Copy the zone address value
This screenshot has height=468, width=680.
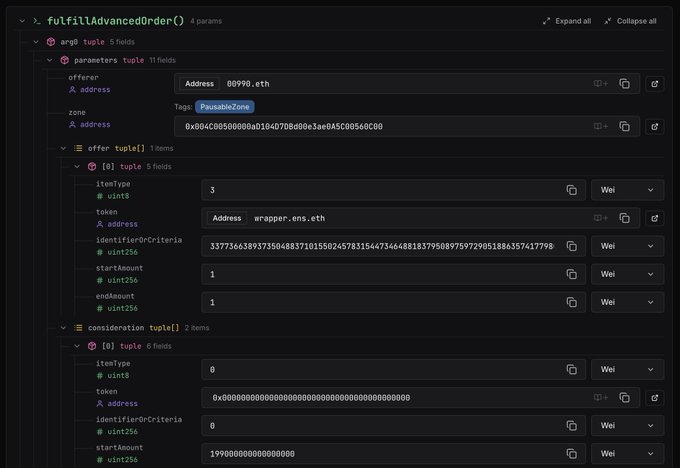pos(624,126)
